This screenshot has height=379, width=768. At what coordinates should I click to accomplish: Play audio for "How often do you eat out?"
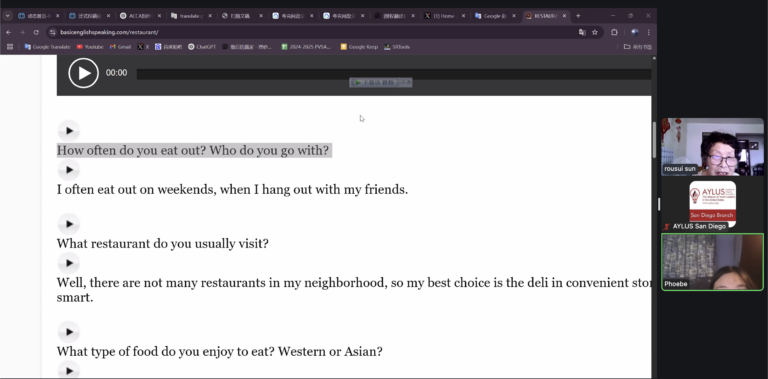click(x=69, y=131)
